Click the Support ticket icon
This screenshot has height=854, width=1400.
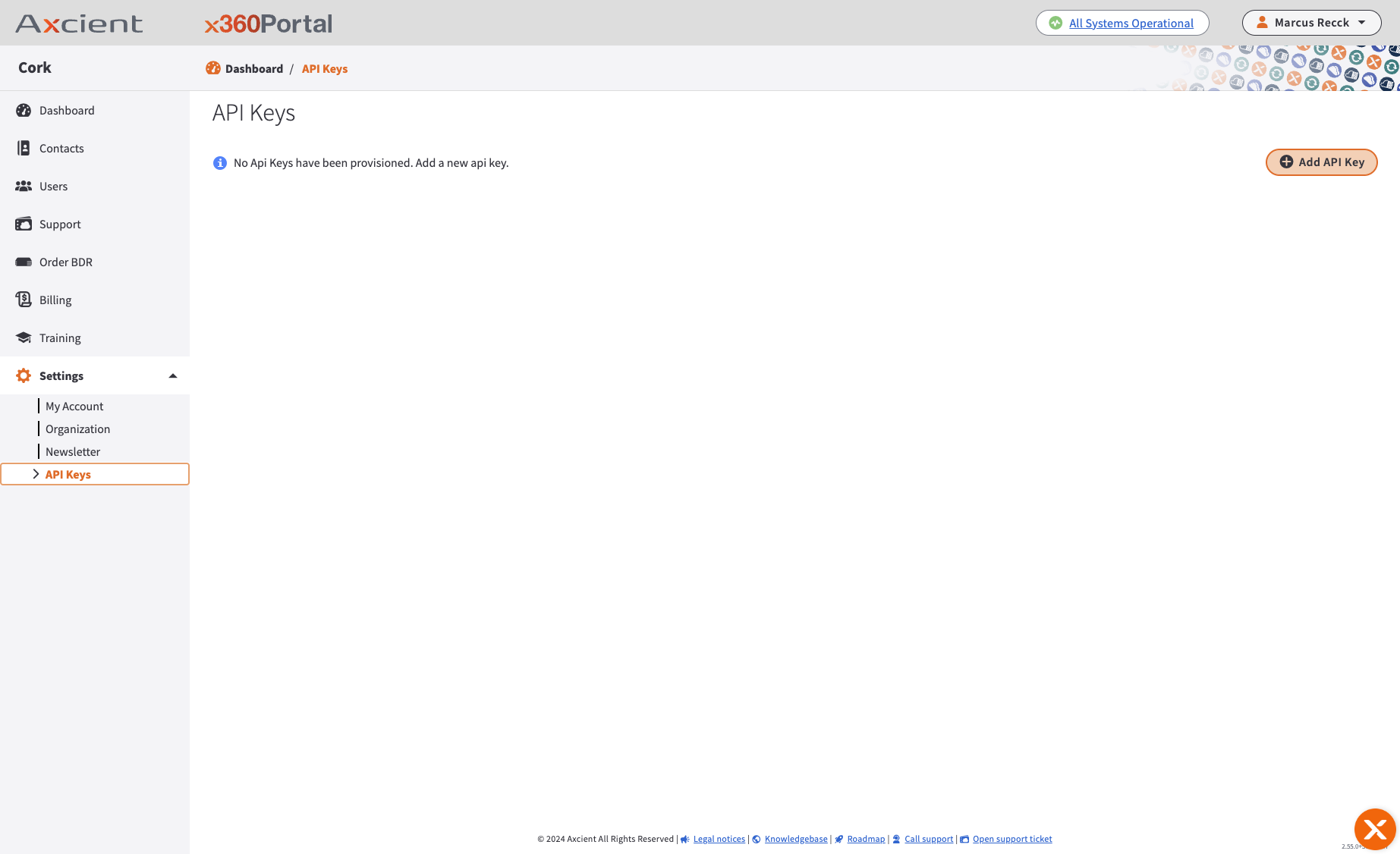coord(24,224)
